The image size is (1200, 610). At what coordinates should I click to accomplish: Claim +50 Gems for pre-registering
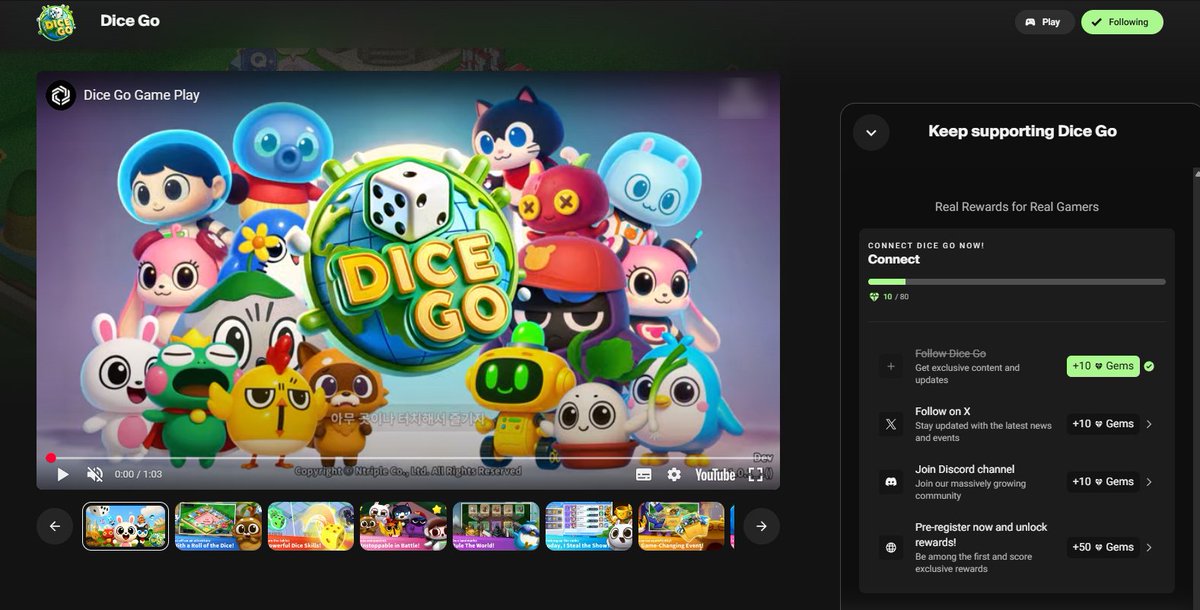pyautogui.click(x=1103, y=547)
